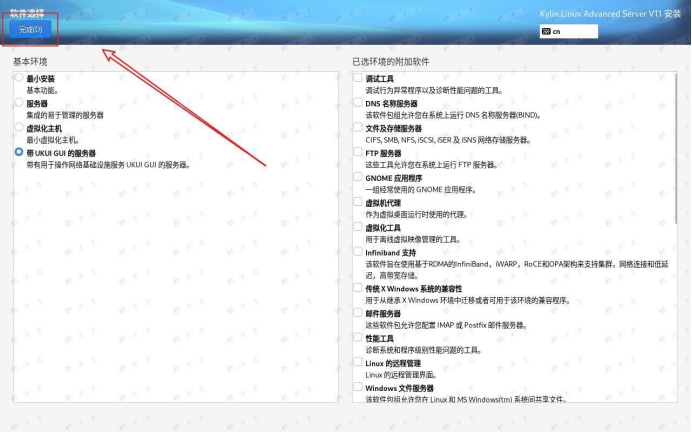The height and width of the screenshot is (432, 692).
Task: Check the DNS 名称服务器 add-on
Action: [358, 102]
